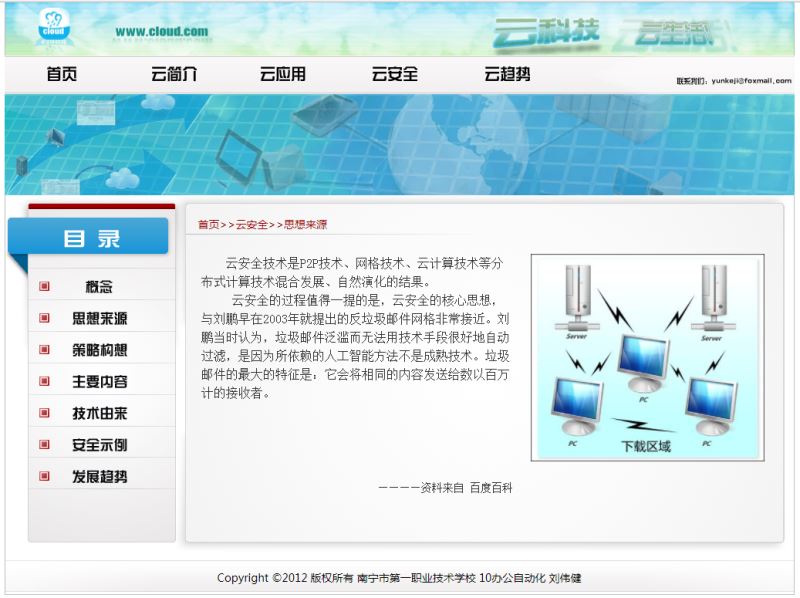Open the 云安全 navigation menu item
800x598 pixels.
pyautogui.click(x=394, y=74)
